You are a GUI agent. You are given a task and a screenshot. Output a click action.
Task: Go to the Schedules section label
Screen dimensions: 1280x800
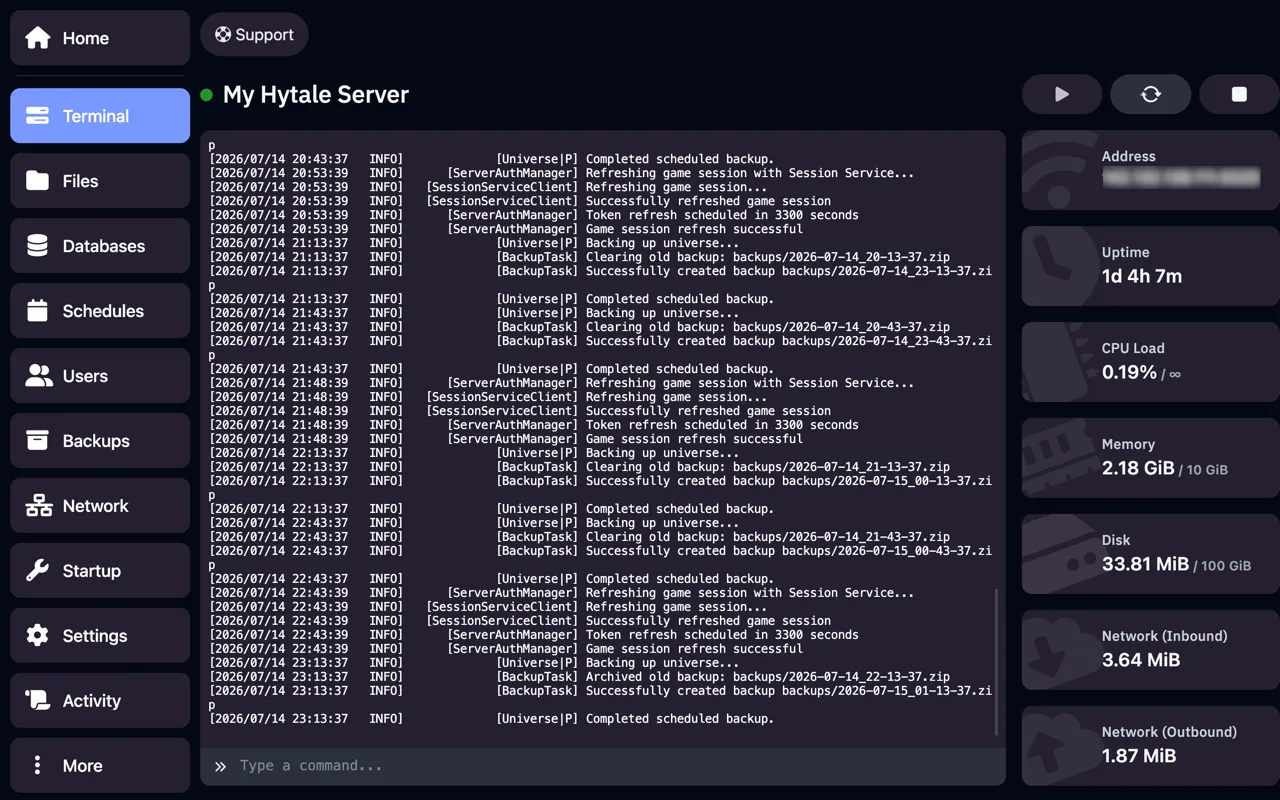click(103, 311)
